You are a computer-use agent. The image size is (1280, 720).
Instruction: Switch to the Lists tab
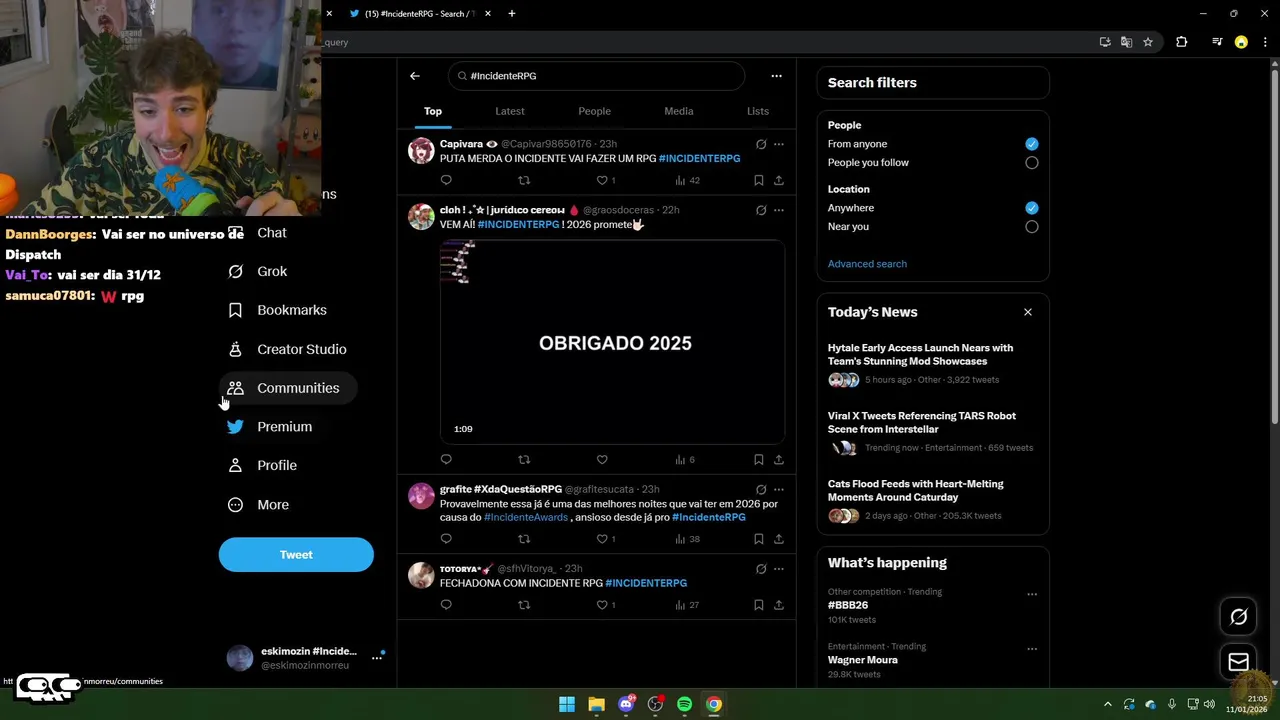(758, 111)
